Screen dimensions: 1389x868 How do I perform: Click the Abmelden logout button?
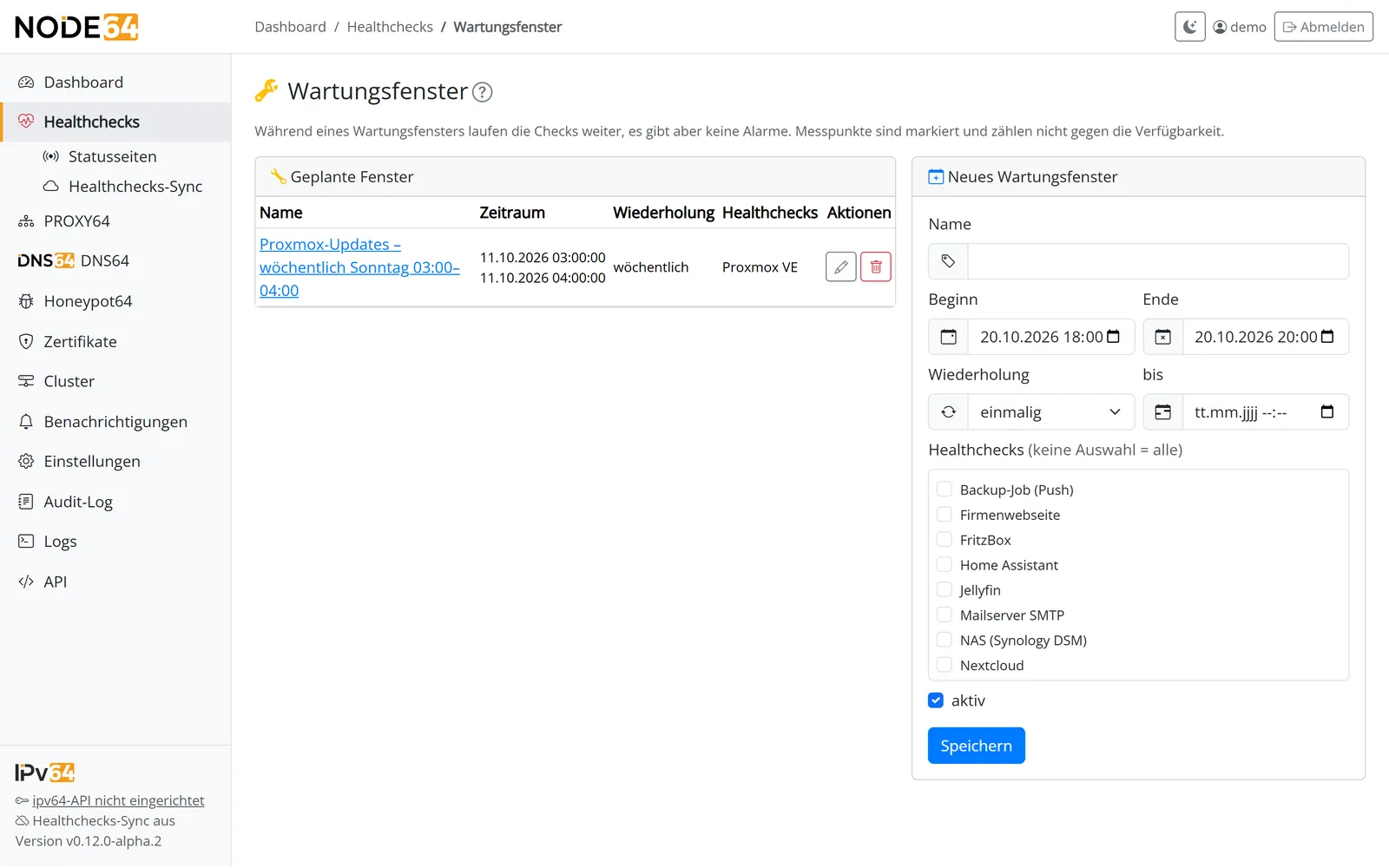(1323, 27)
